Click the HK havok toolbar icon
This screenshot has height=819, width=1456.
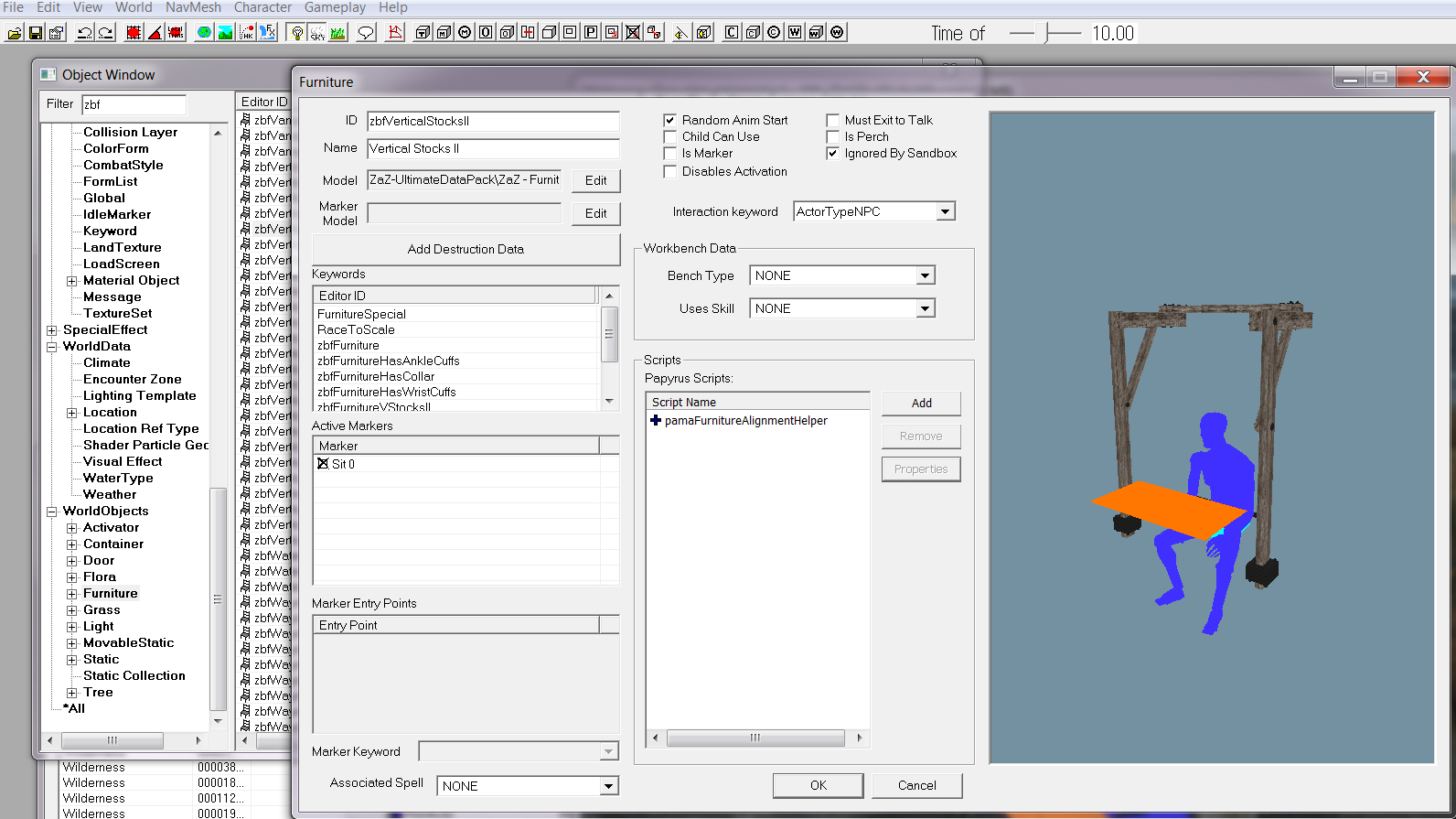pyautogui.click(x=246, y=33)
